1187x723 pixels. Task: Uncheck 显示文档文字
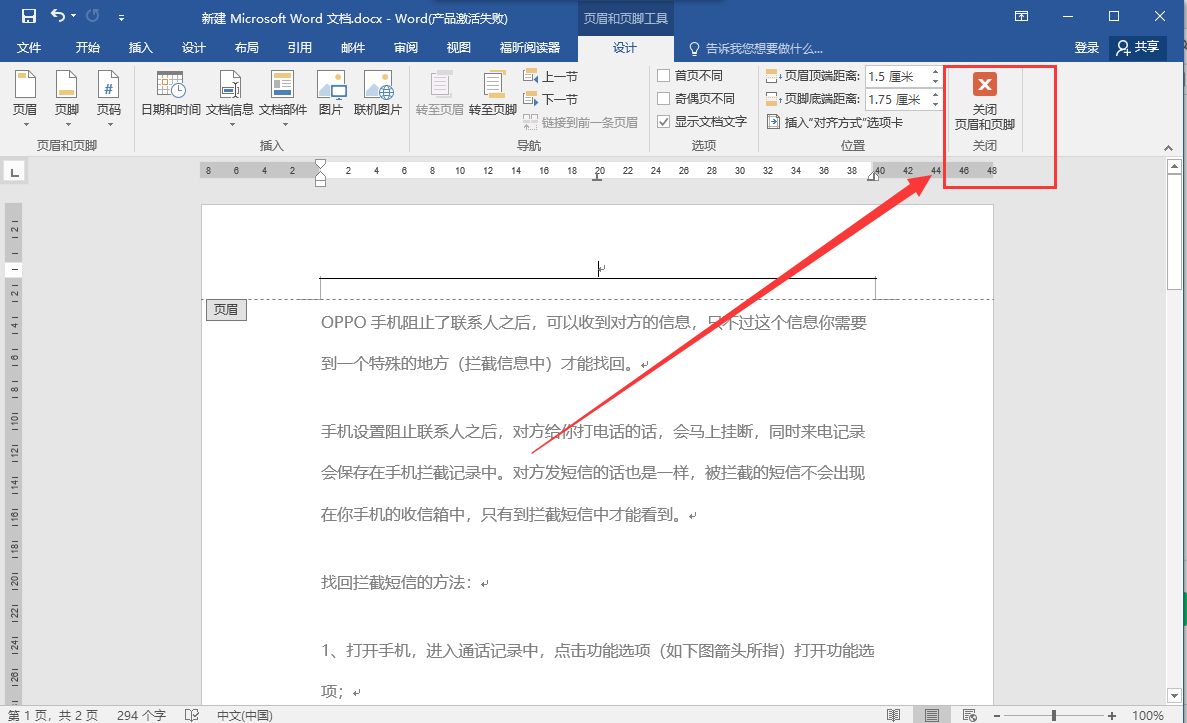click(x=664, y=121)
